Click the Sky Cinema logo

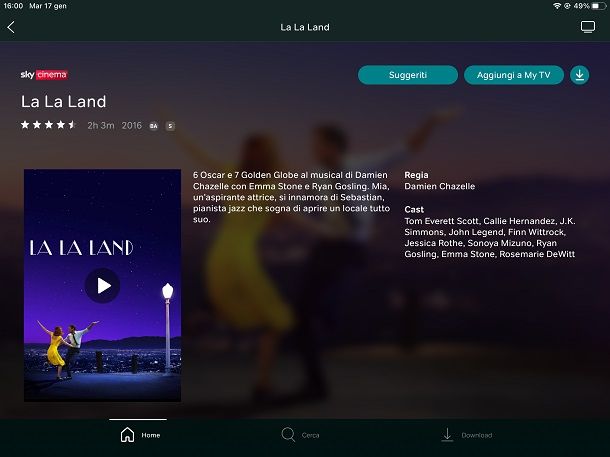(x=44, y=75)
